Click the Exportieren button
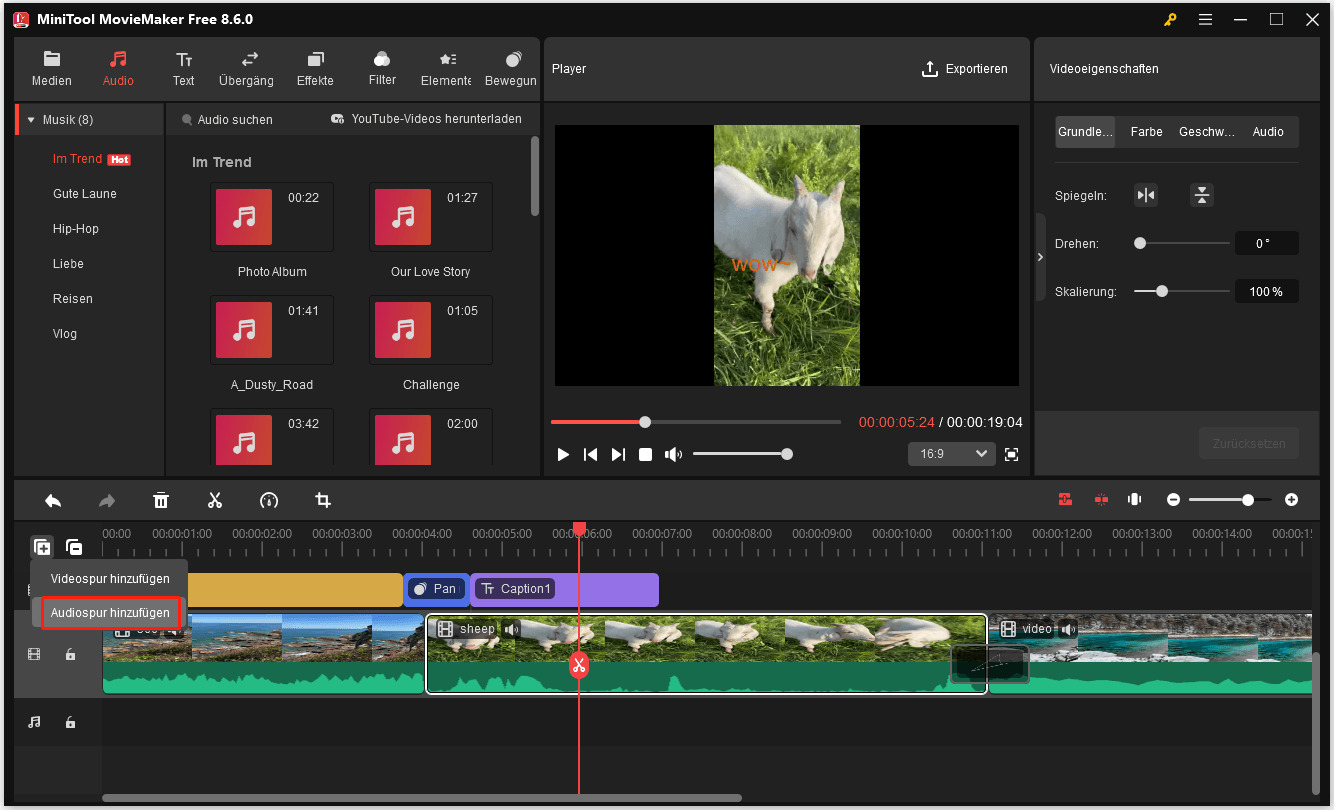The image size is (1334, 810). (965, 68)
